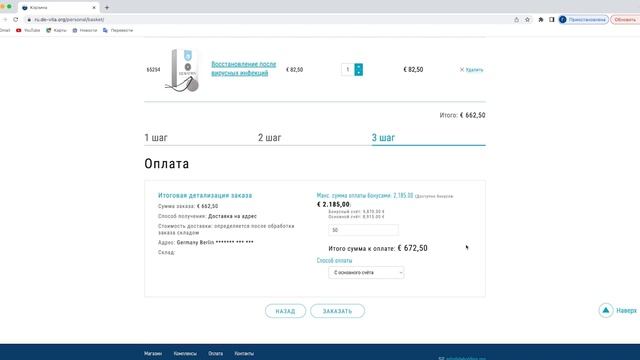The width and height of the screenshot is (640, 360).
Task: Open the Комплексы footer link
Action: (x=185, y=353)
